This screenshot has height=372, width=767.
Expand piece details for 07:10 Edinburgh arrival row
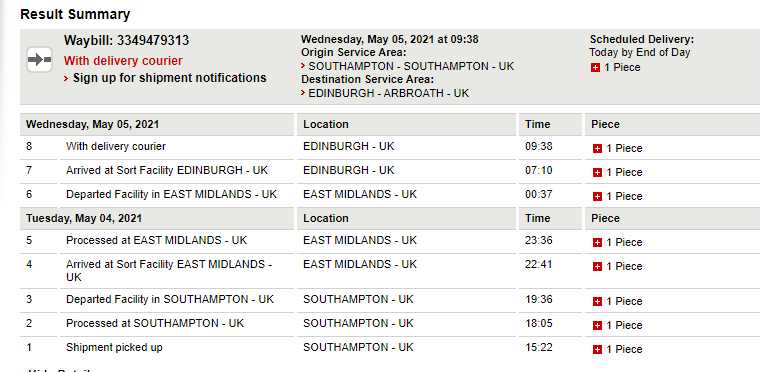597,172
